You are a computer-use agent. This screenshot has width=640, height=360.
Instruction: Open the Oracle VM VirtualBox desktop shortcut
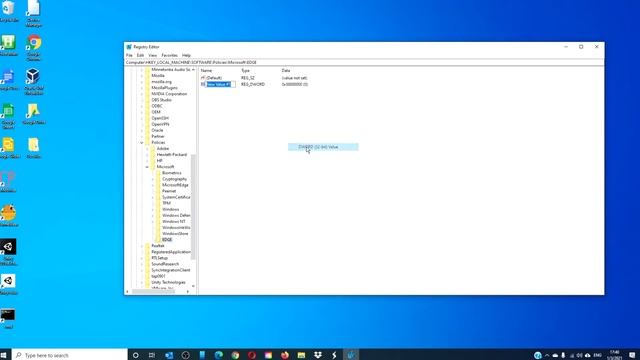point(33,82)
